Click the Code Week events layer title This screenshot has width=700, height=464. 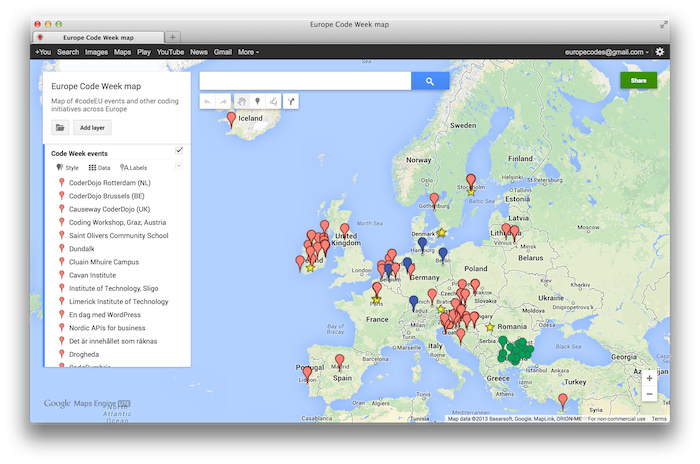[x=79, y=154]
